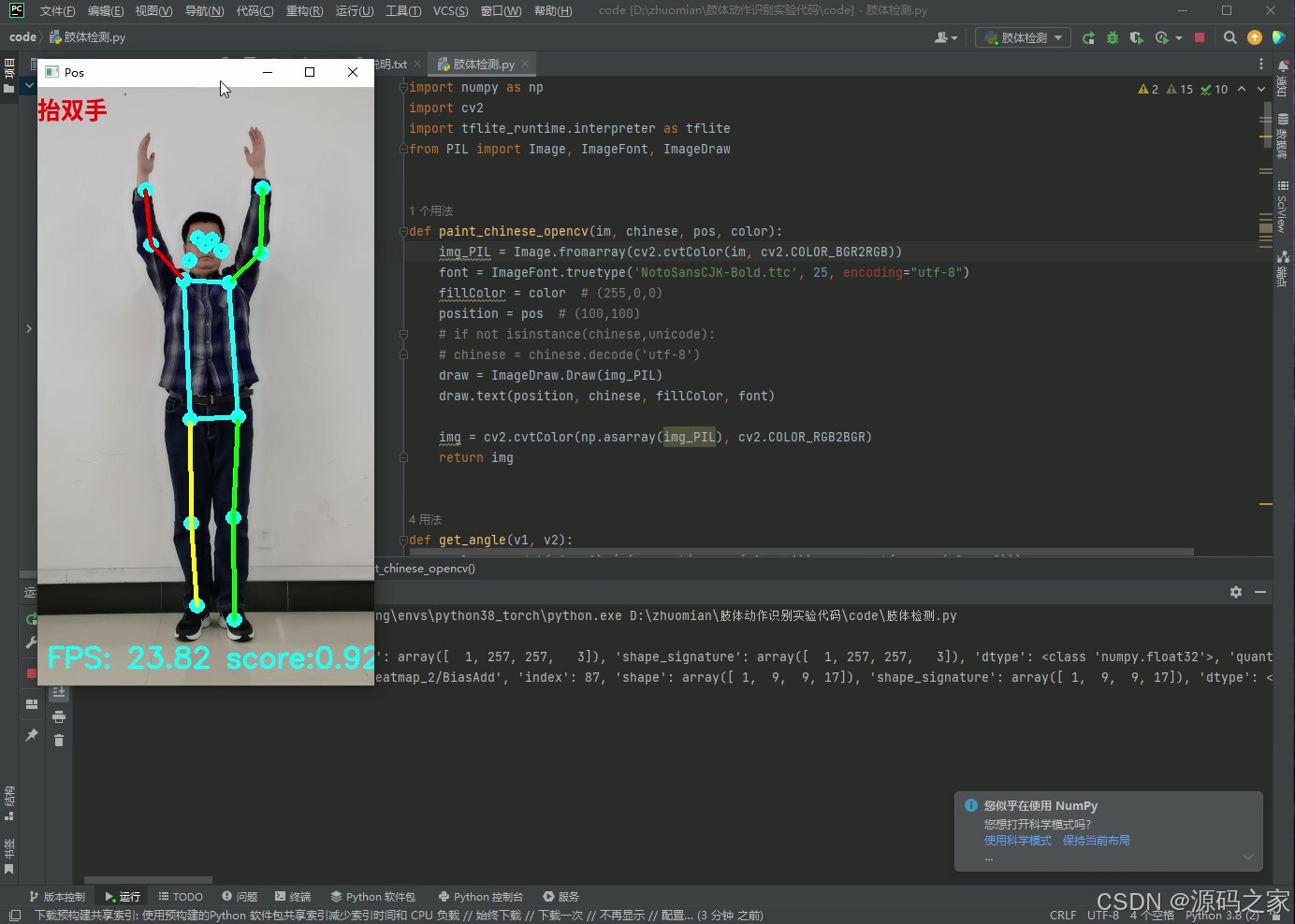This screenshot has height=924, width=1295.
Task: Open the 终端 terminal tool tab
Action: 292,896
